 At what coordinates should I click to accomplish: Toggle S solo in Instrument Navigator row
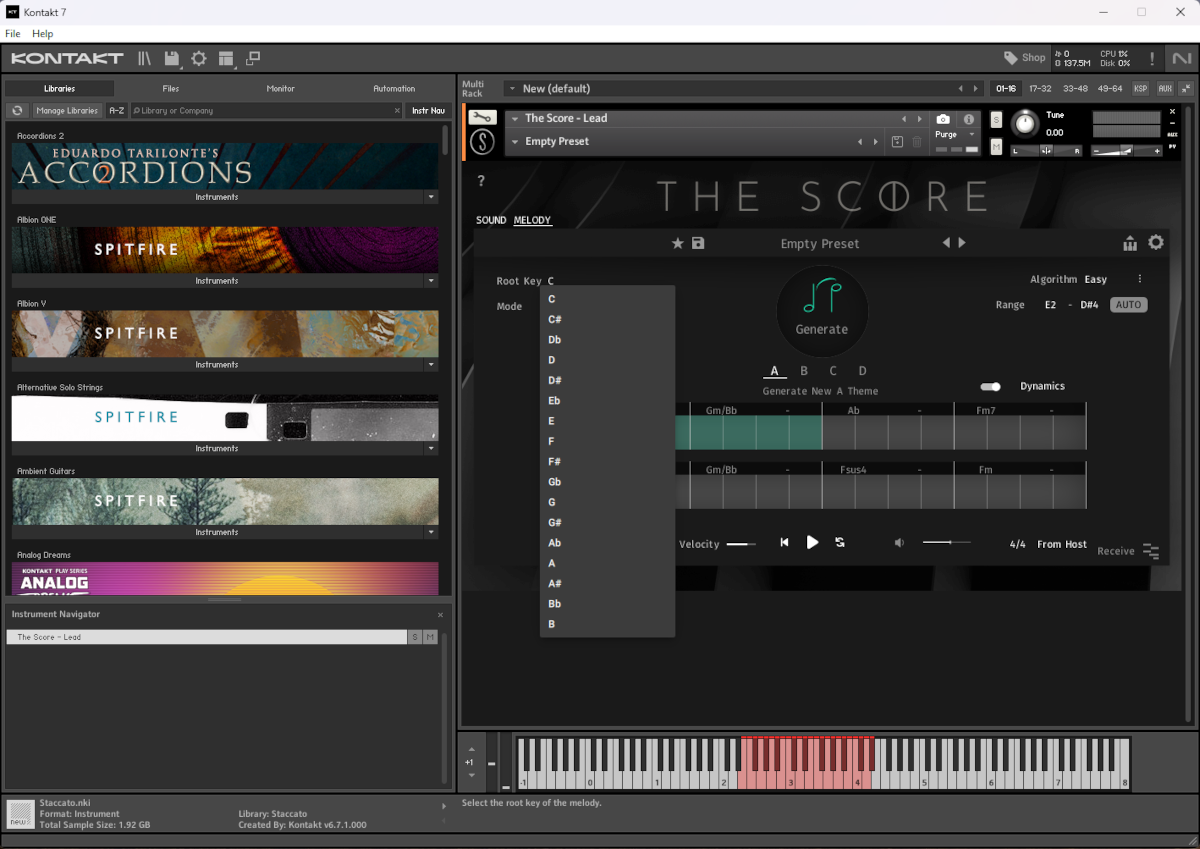[414, 637]
